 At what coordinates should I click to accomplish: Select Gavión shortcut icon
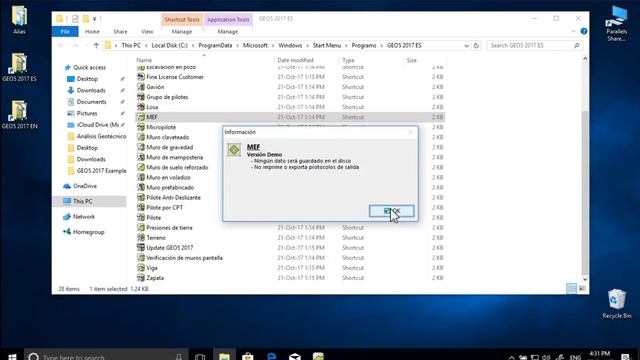[x=141, y=87]
